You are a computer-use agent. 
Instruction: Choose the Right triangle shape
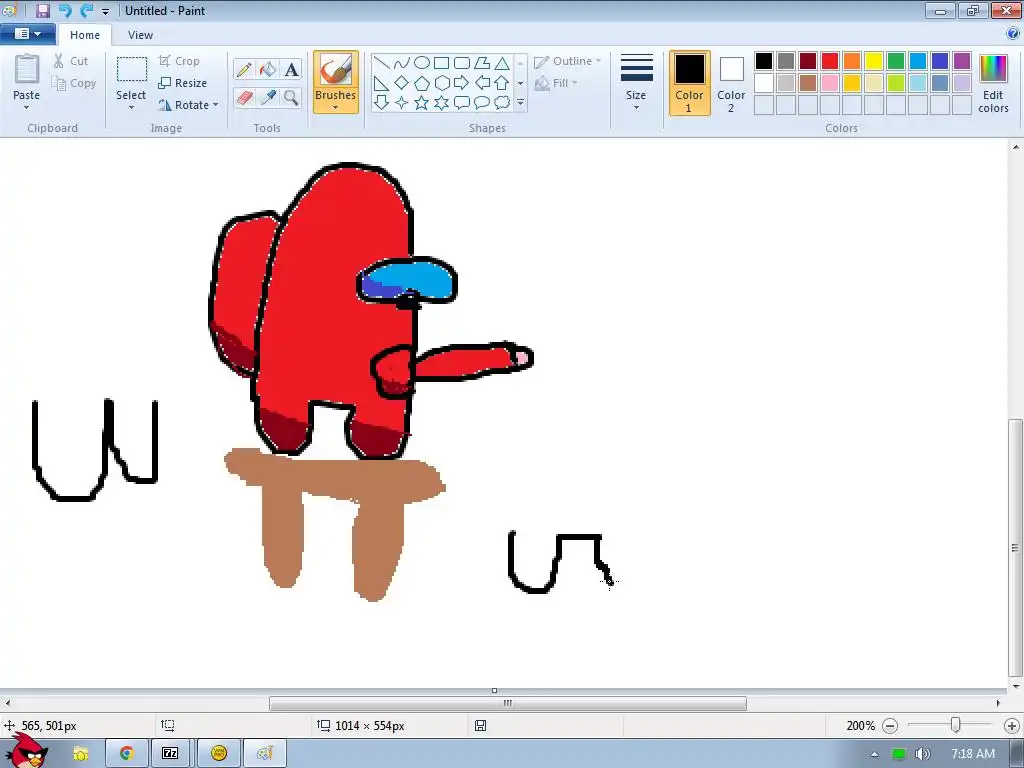pos(382,83)
